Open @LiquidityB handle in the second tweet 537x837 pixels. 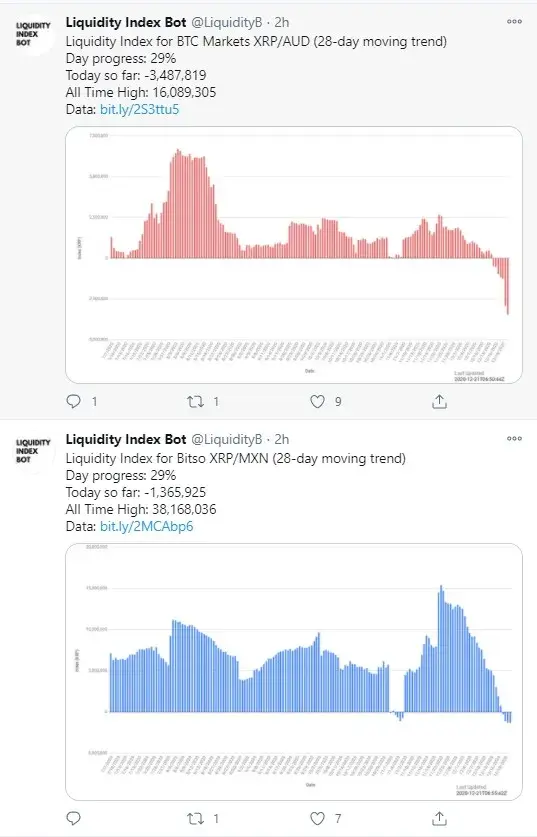point(227,439)
